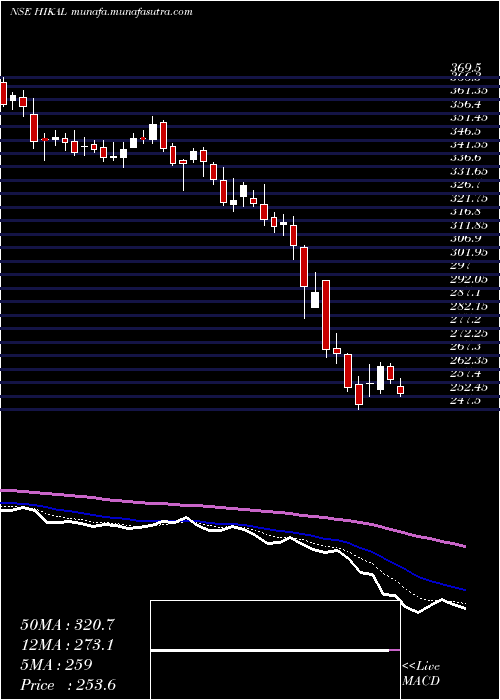Select the 301.95 price level label
The width and height of the screenshot is (500, 700).
pyautogui.click(x=469, y=253)
